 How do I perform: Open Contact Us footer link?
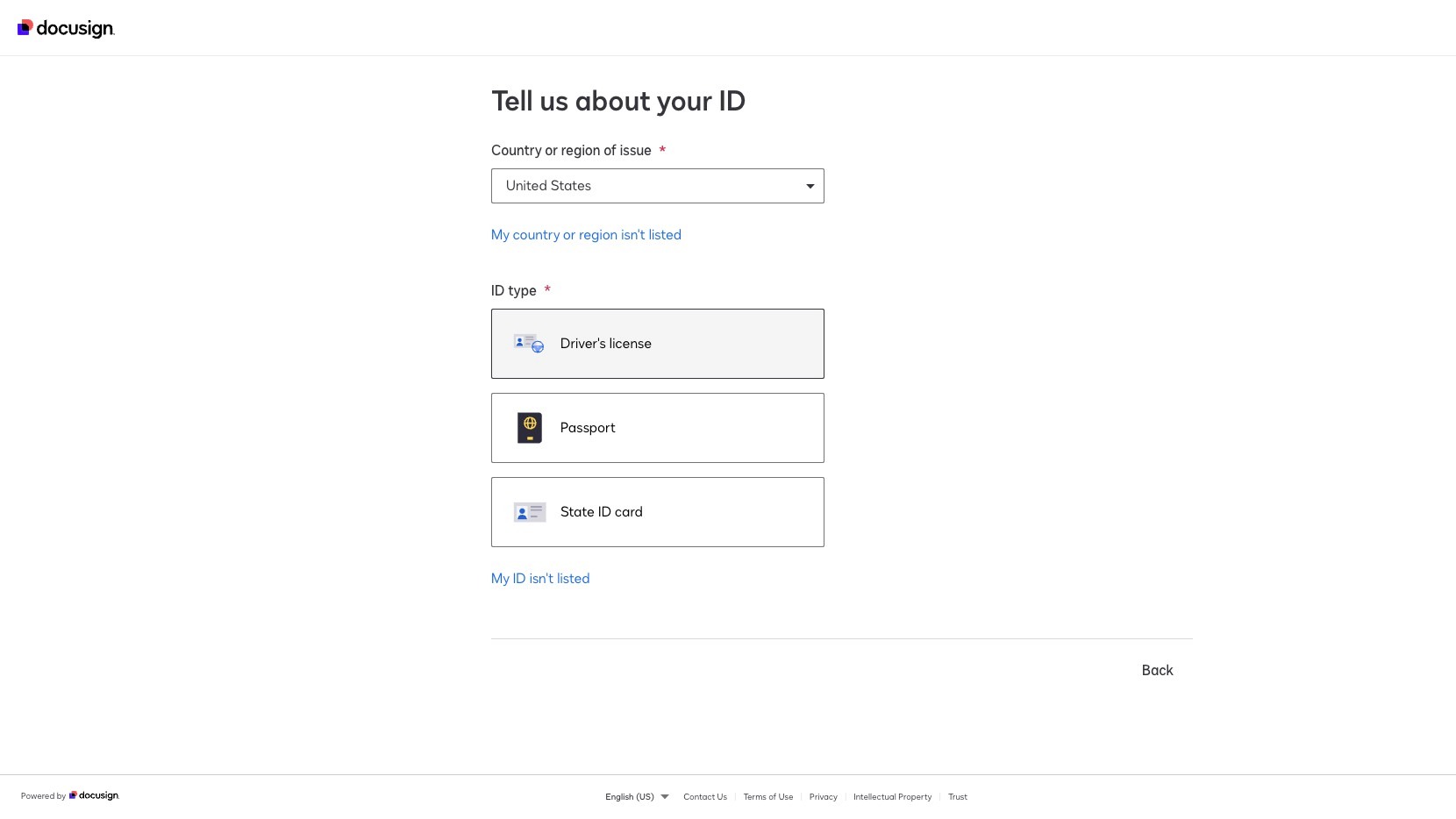click(705, 797)
